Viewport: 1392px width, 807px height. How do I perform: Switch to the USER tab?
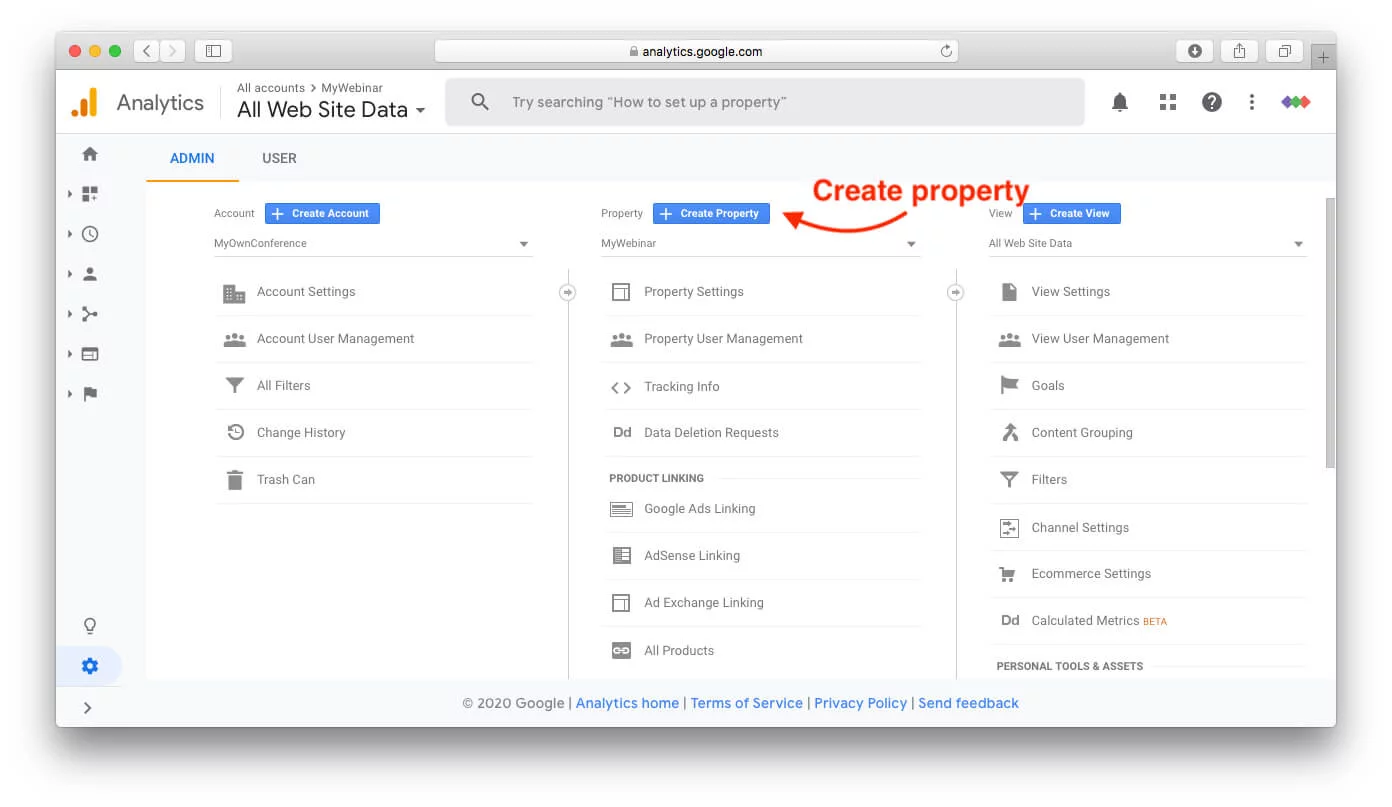(x=279, y=158)
